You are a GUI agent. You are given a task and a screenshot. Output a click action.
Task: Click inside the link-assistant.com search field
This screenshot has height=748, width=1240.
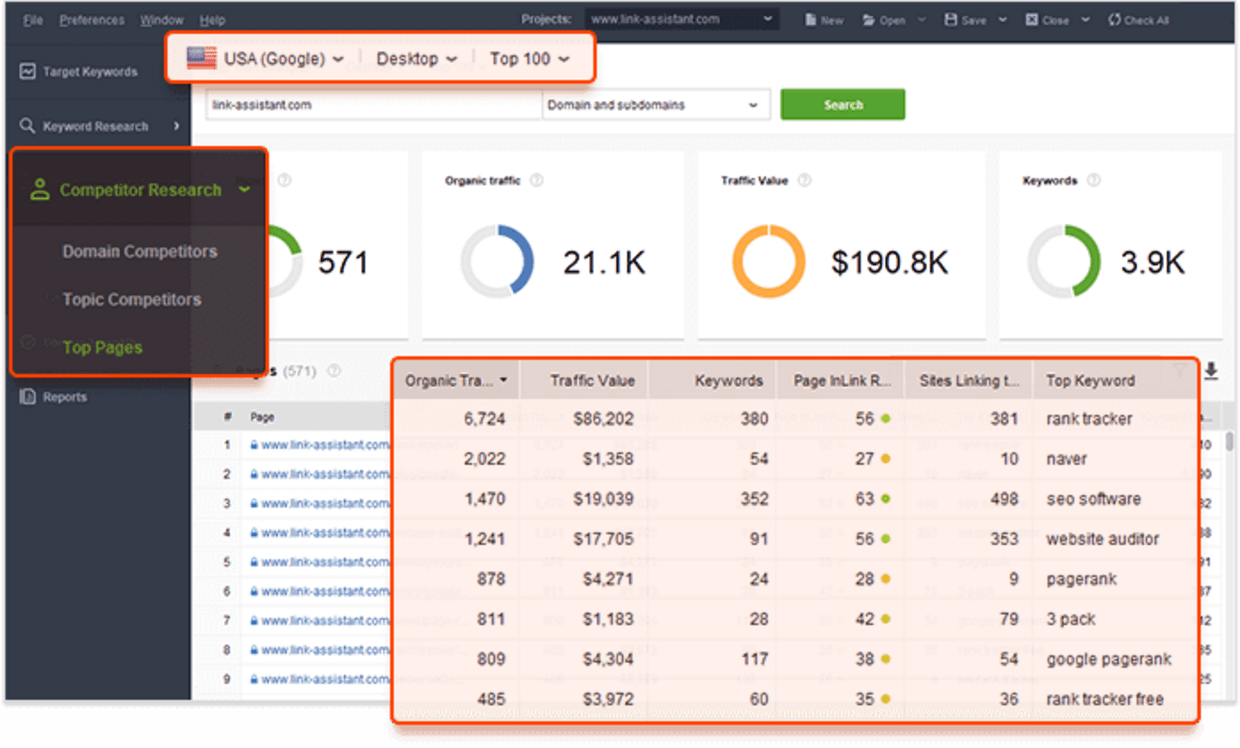pos(370,104)
